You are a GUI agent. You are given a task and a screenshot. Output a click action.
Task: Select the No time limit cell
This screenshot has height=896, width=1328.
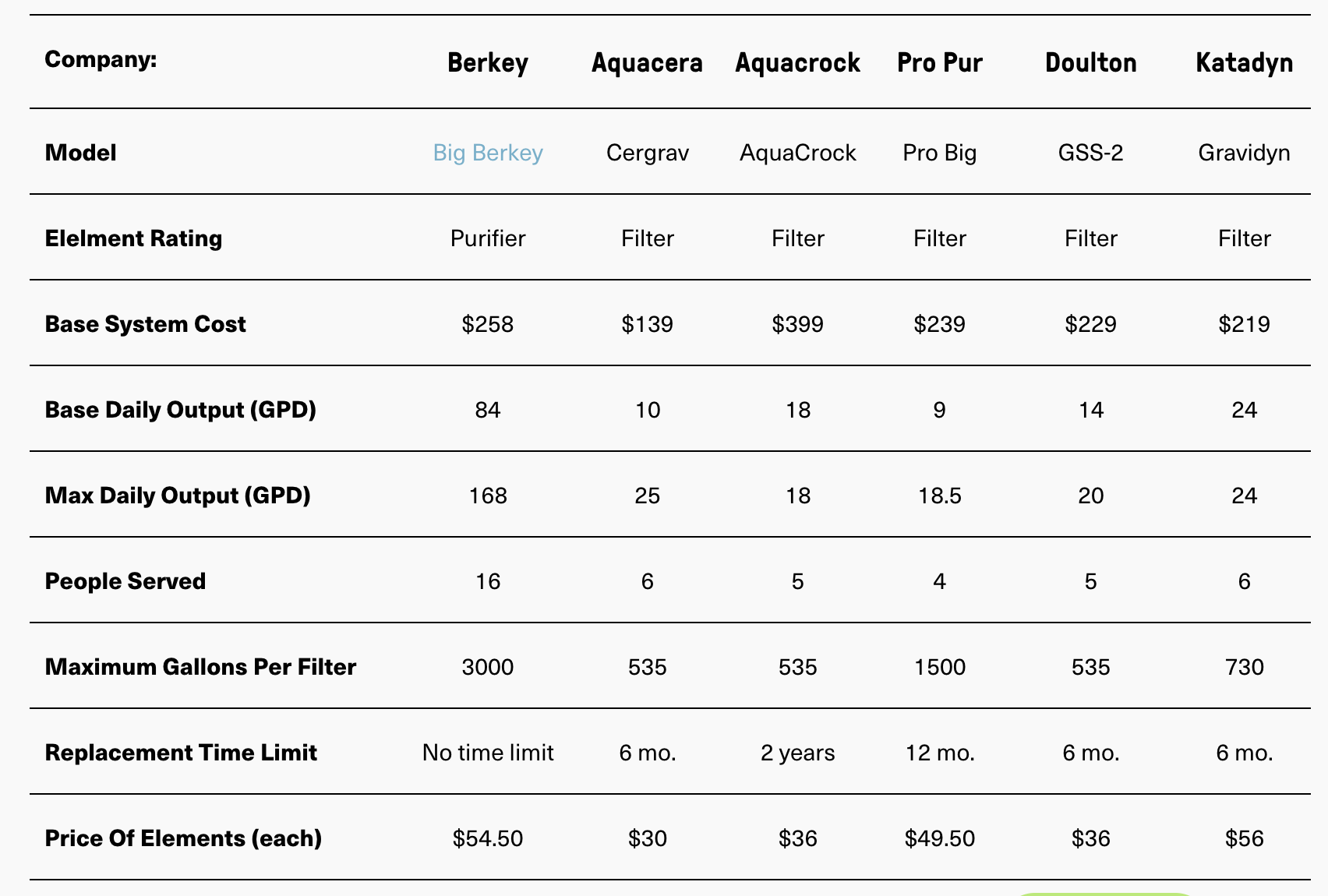pos(488,753)
